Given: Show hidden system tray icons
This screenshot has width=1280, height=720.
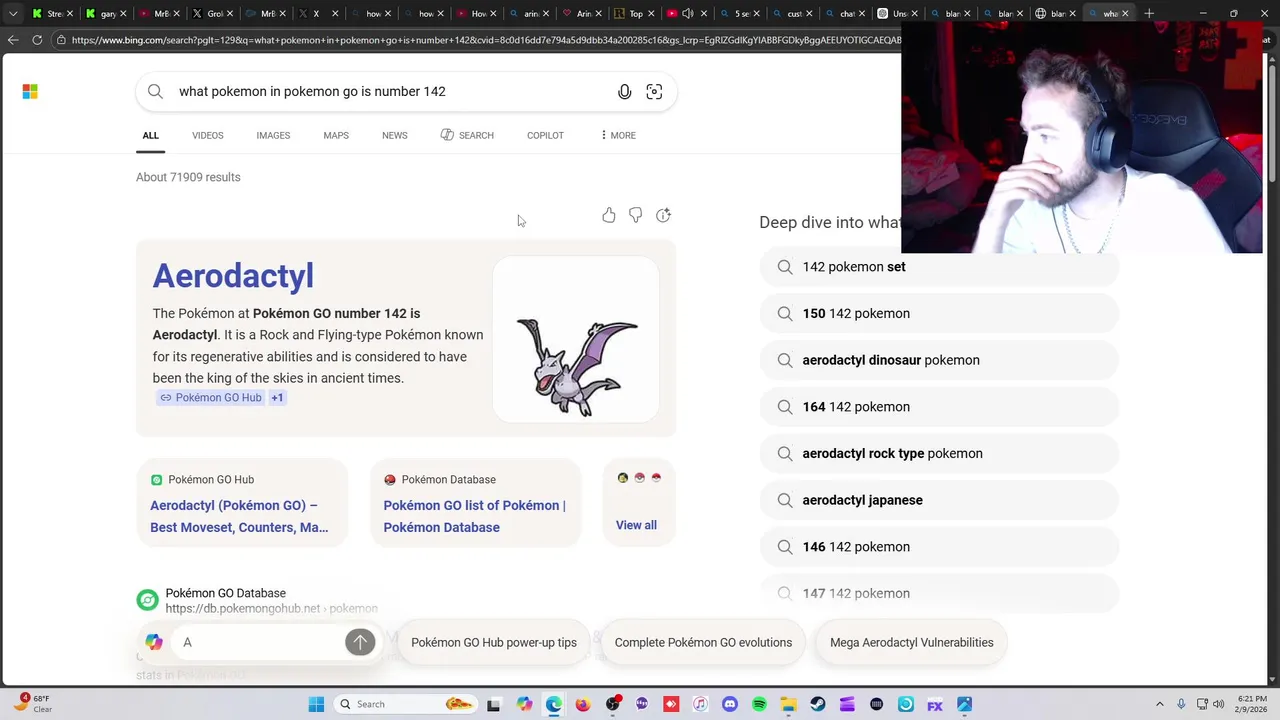Looking at the screenshot, I should coord(1159,704).
